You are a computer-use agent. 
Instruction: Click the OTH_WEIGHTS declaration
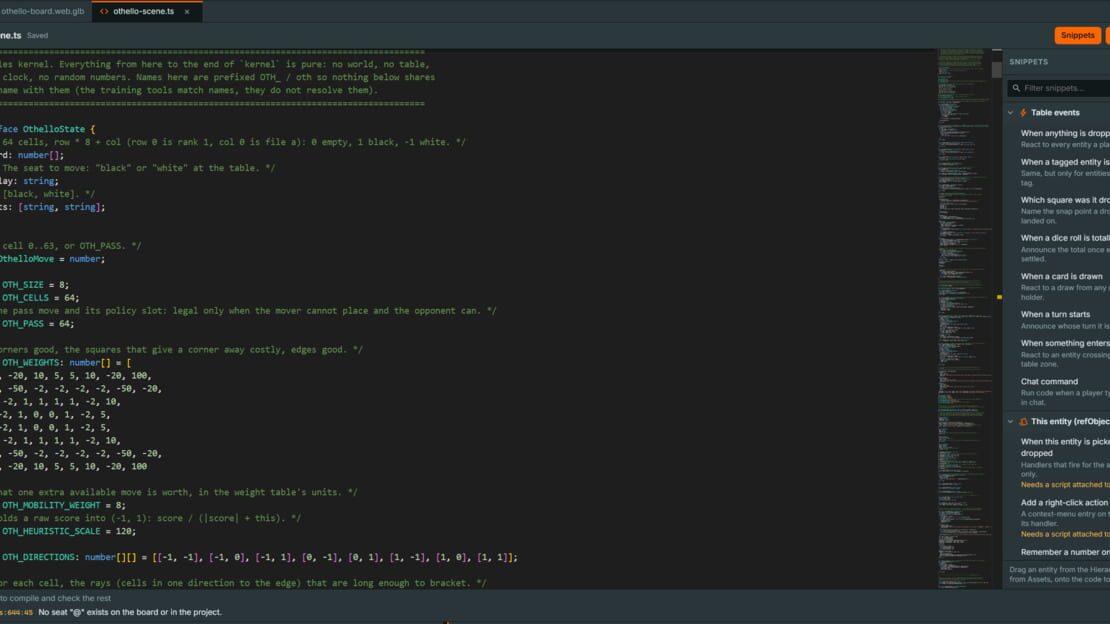66,363
